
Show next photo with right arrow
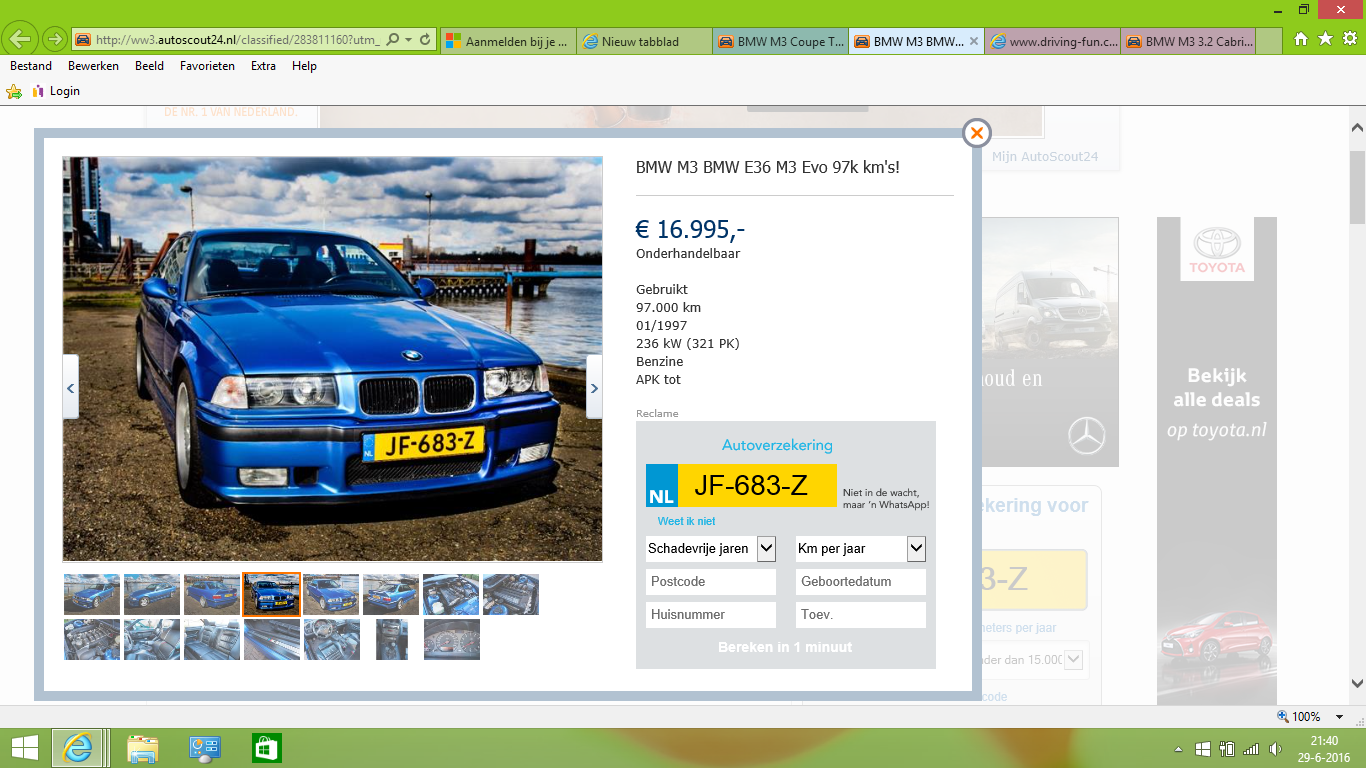point(594,387)
